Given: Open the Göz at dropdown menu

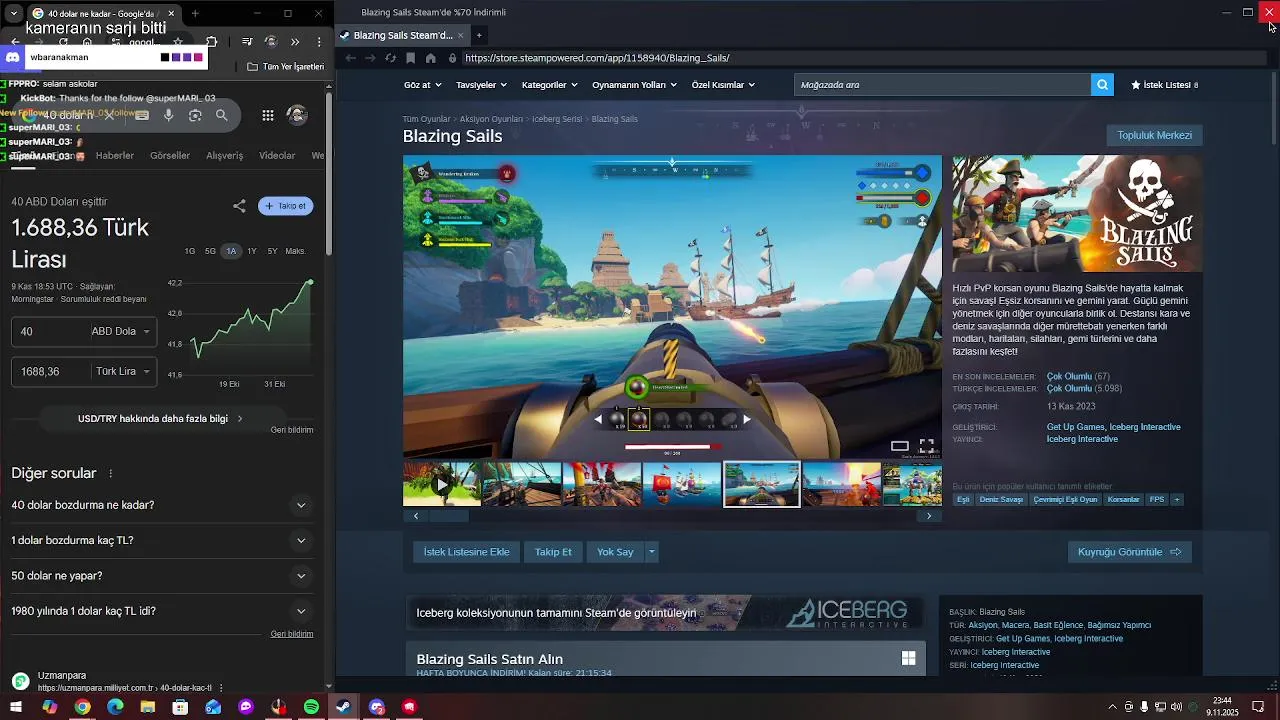Looking at the screenshot, I should click(422, 85).
